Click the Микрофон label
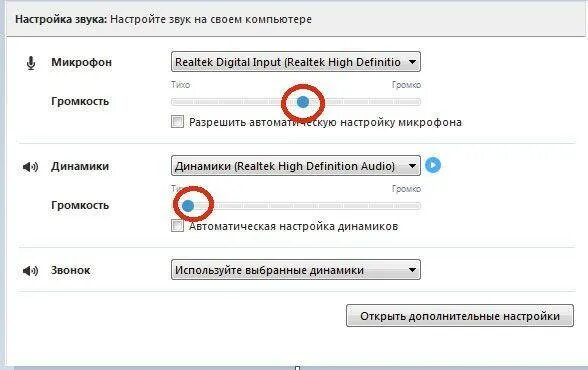The image size is (588, 370). (x=81, y=62)
